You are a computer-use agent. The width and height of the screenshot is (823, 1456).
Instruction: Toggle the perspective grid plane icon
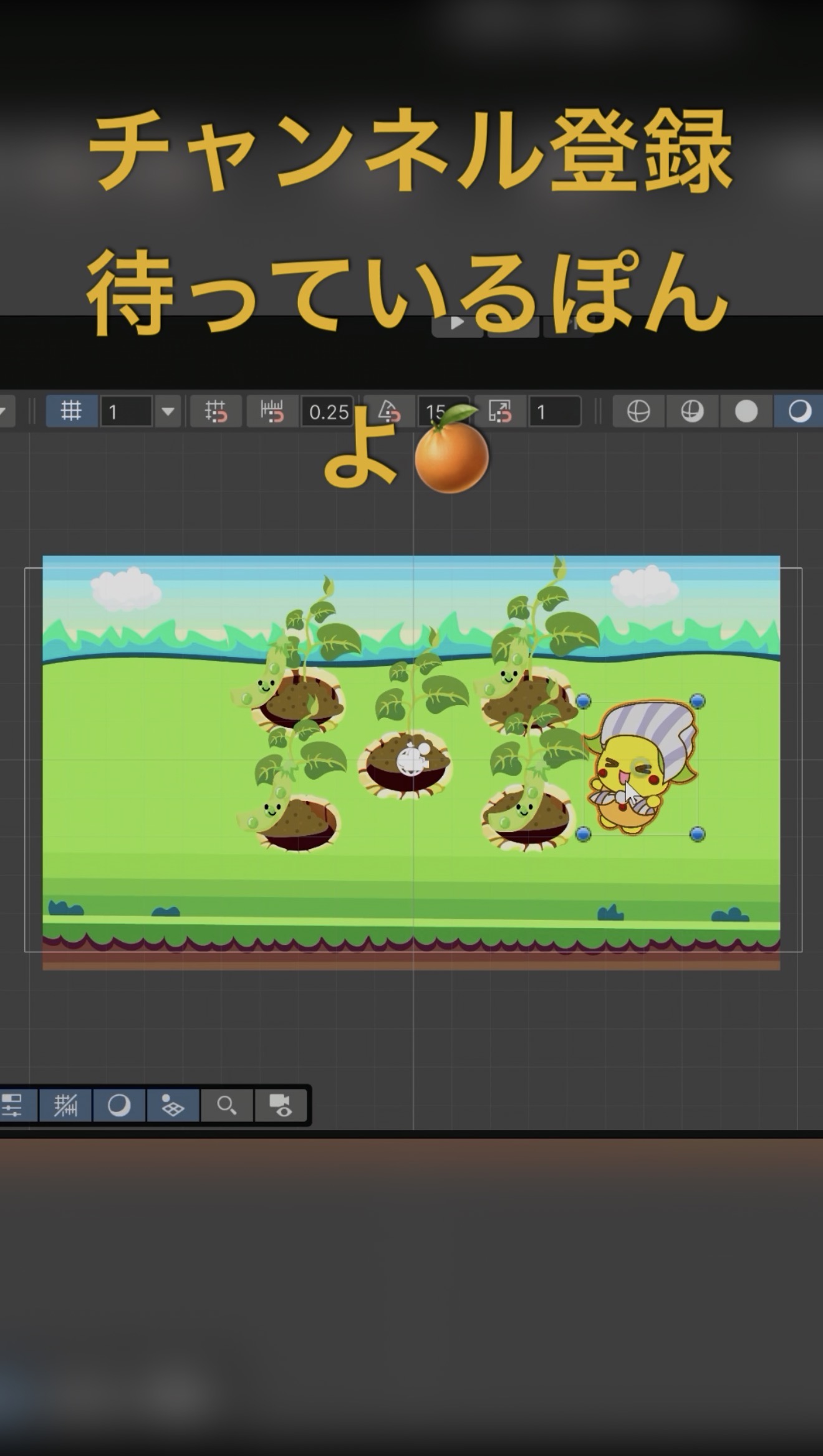pos(173,1105)
